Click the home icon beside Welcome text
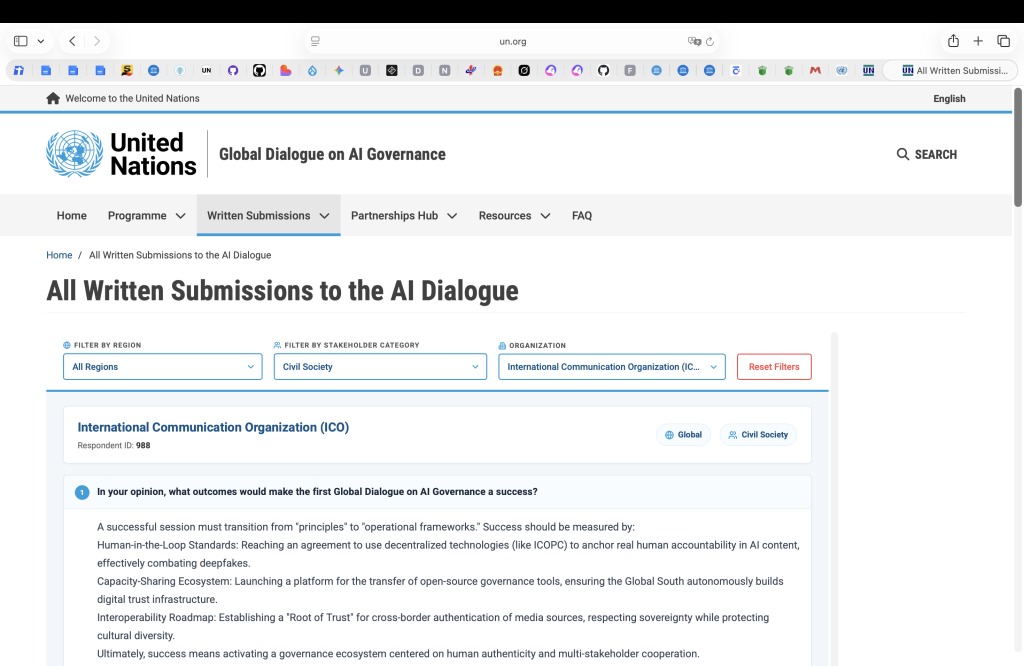This screenshot has width=1024, height=666. (x=53, y=98)
